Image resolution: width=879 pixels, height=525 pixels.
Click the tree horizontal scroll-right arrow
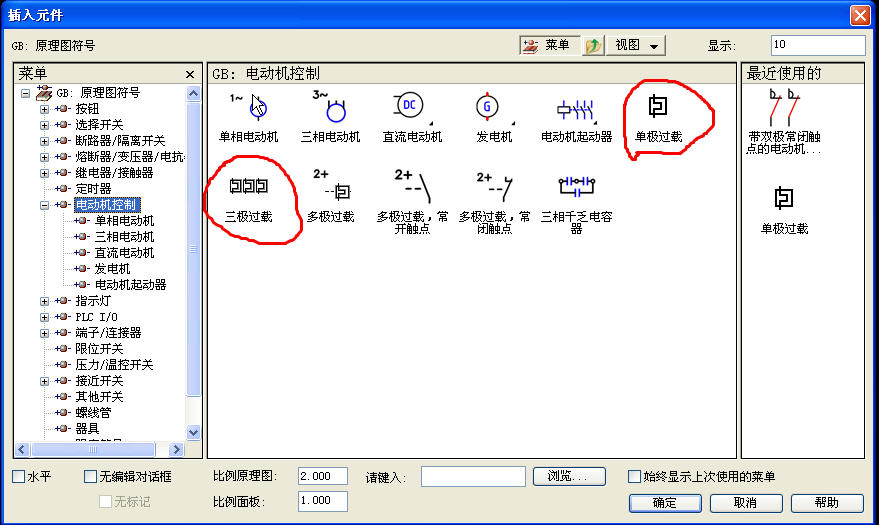pyautogui.click(x=176, y=449)
